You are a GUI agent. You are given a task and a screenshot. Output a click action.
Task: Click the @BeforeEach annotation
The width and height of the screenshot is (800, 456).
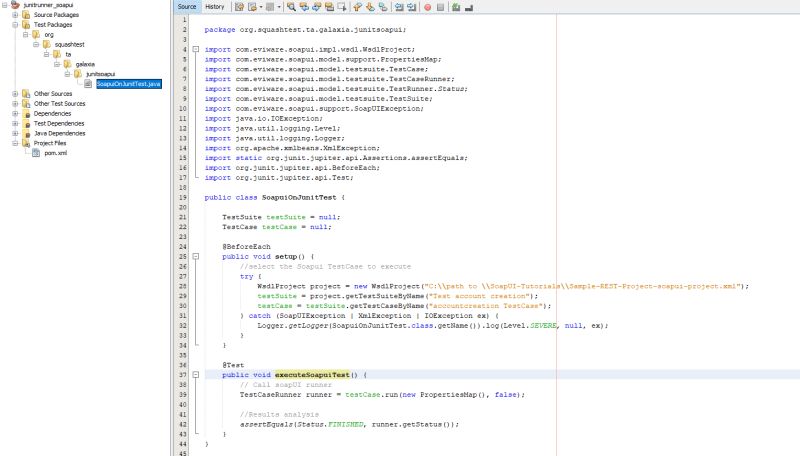[246, 247]
